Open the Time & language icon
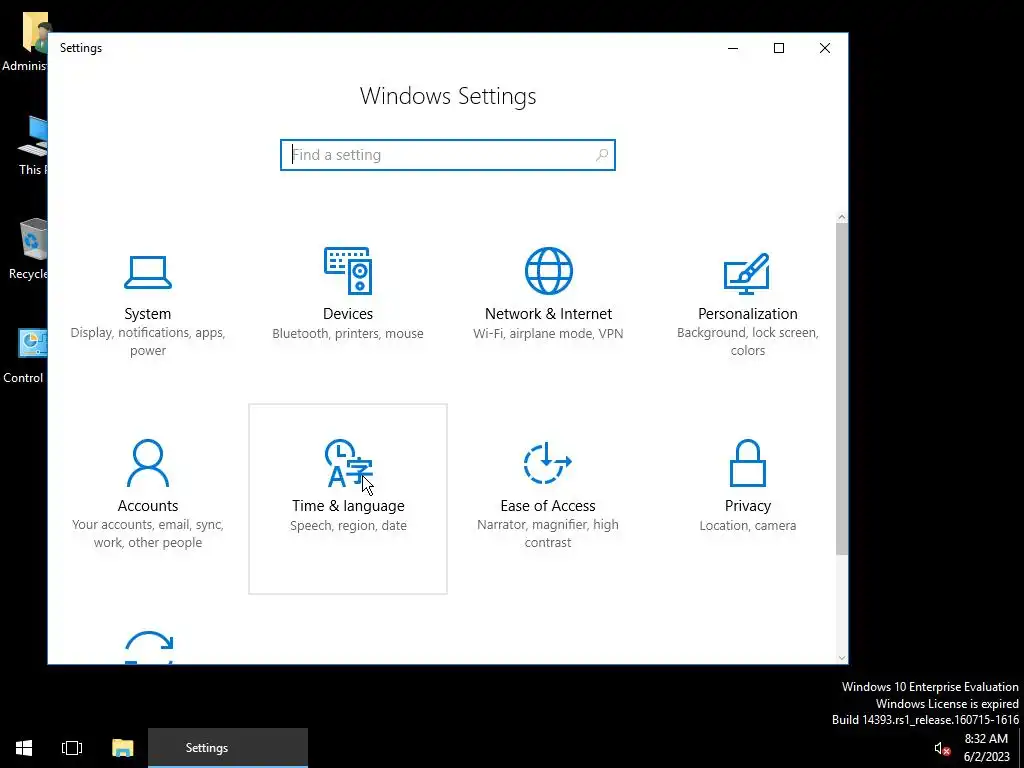The width and height of the screenshot is (1024, 768). coord(348,463)
